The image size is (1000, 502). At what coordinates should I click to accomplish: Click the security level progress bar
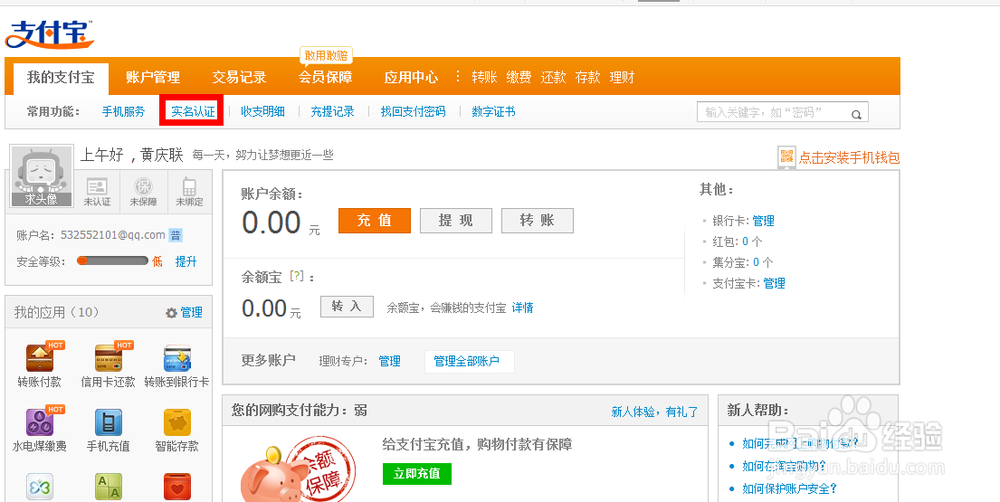point(113,261)
